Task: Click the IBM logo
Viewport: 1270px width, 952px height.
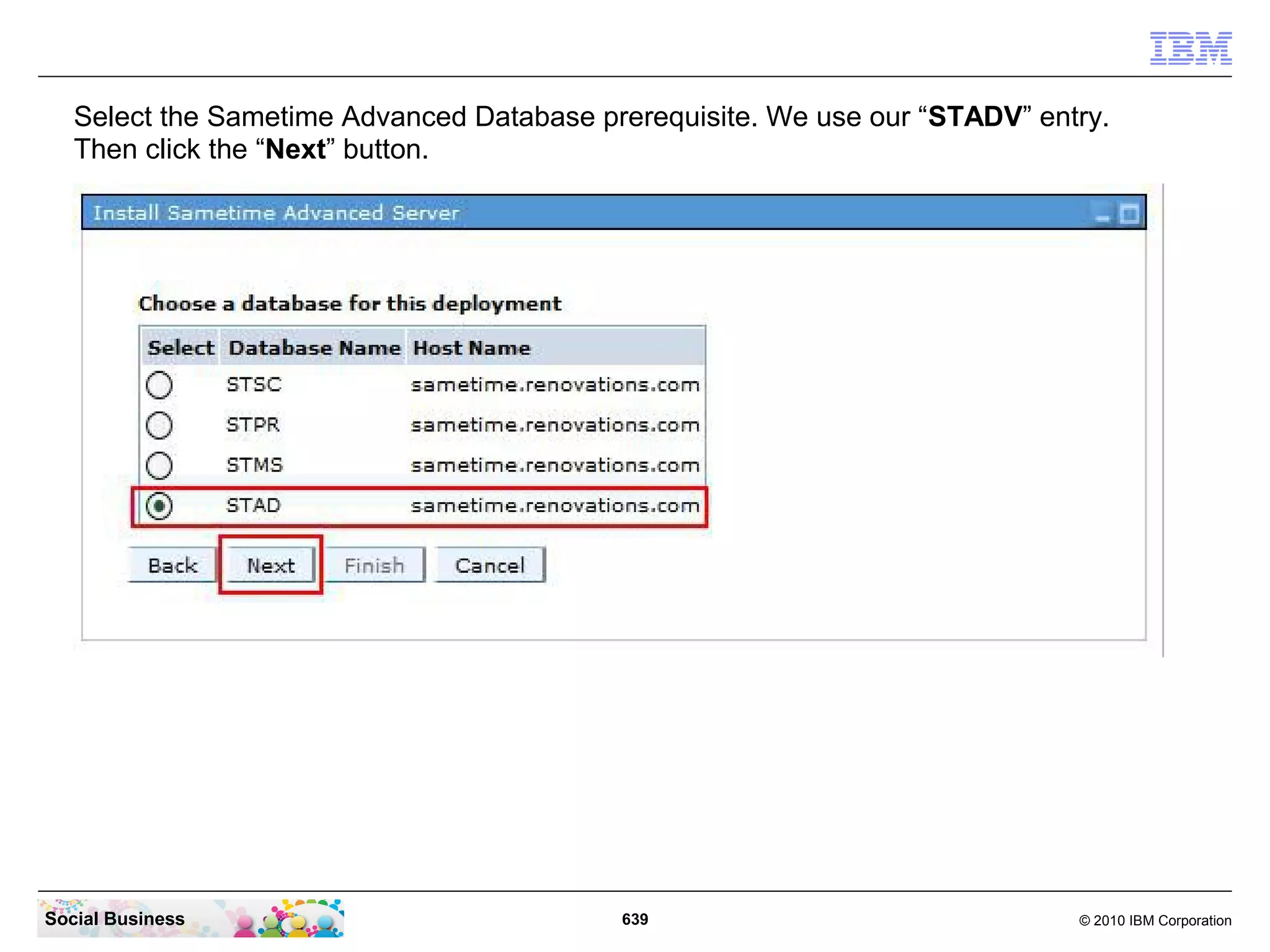Action: pos(1191,48)
